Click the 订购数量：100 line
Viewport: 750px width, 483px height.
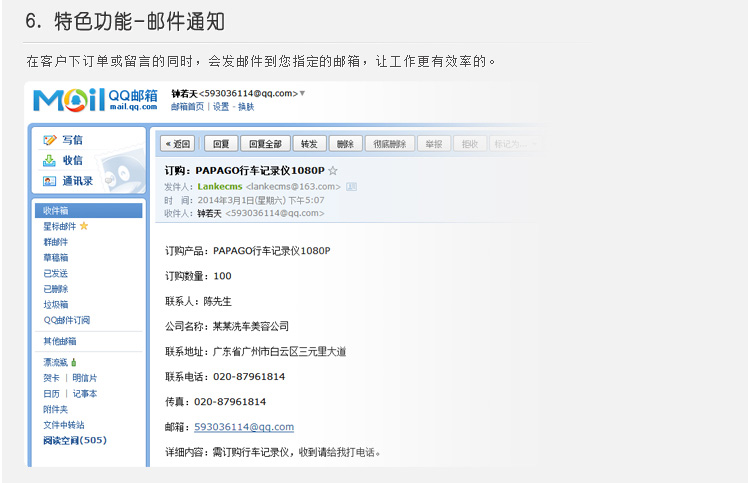coord(198,276)
